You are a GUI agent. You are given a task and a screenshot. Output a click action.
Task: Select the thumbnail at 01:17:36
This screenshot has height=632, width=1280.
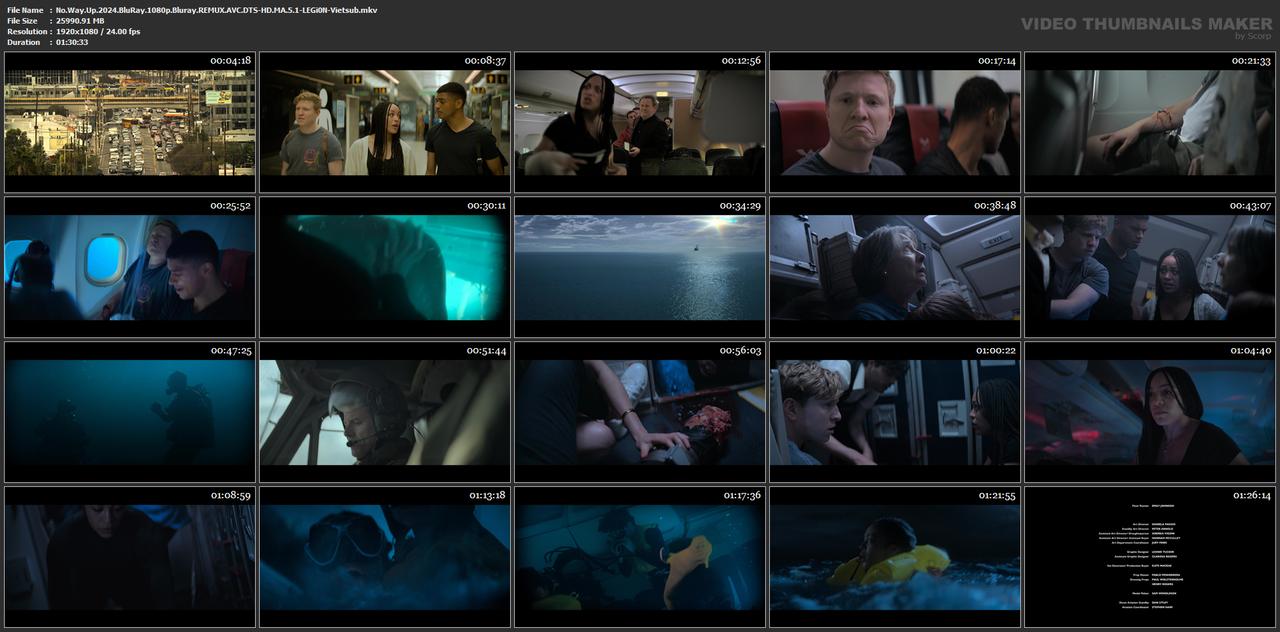tap(640, 557)
